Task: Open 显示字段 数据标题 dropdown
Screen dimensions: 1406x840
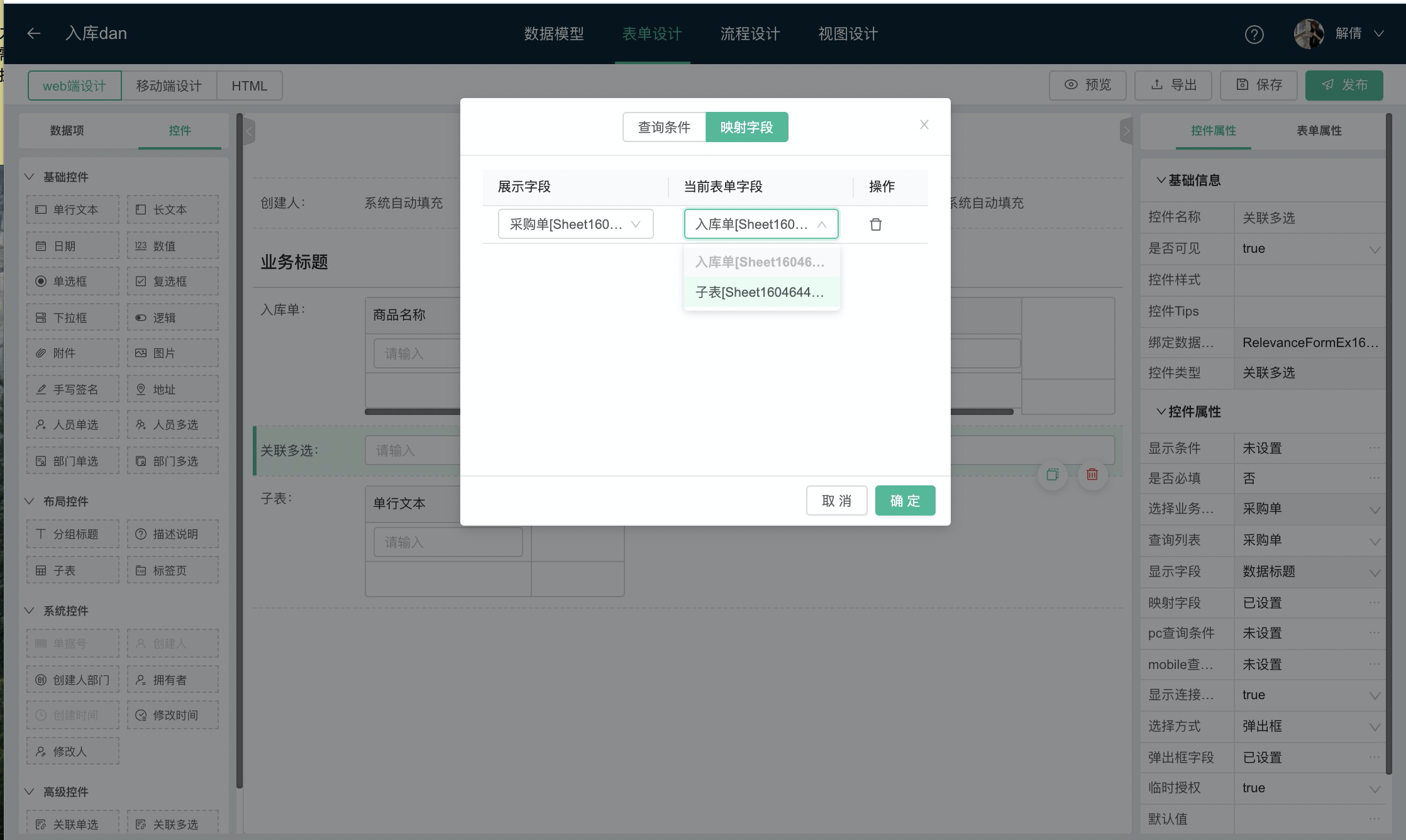Action: pos(1309,572)
